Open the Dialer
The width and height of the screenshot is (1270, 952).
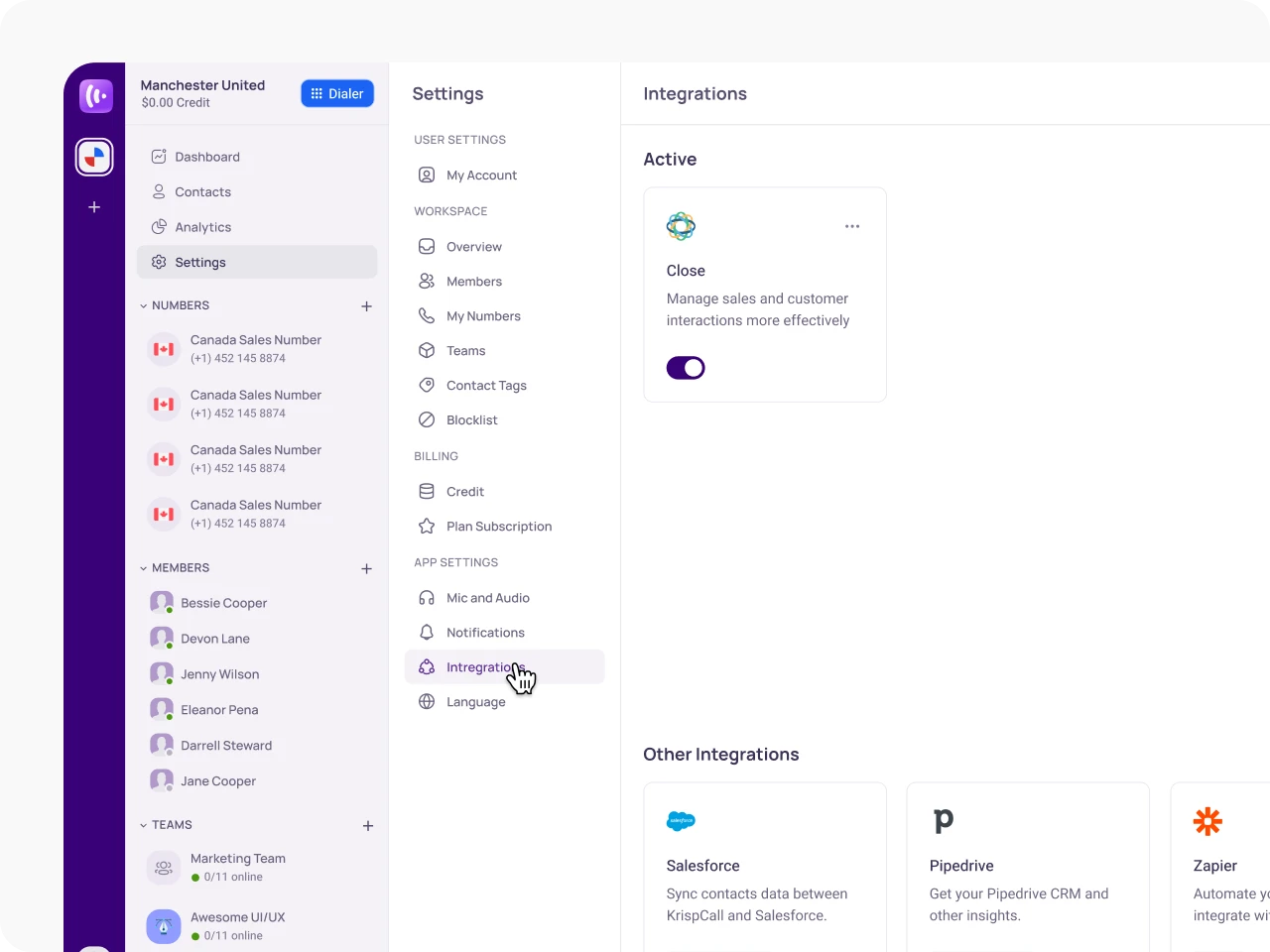tap(337, 93)
